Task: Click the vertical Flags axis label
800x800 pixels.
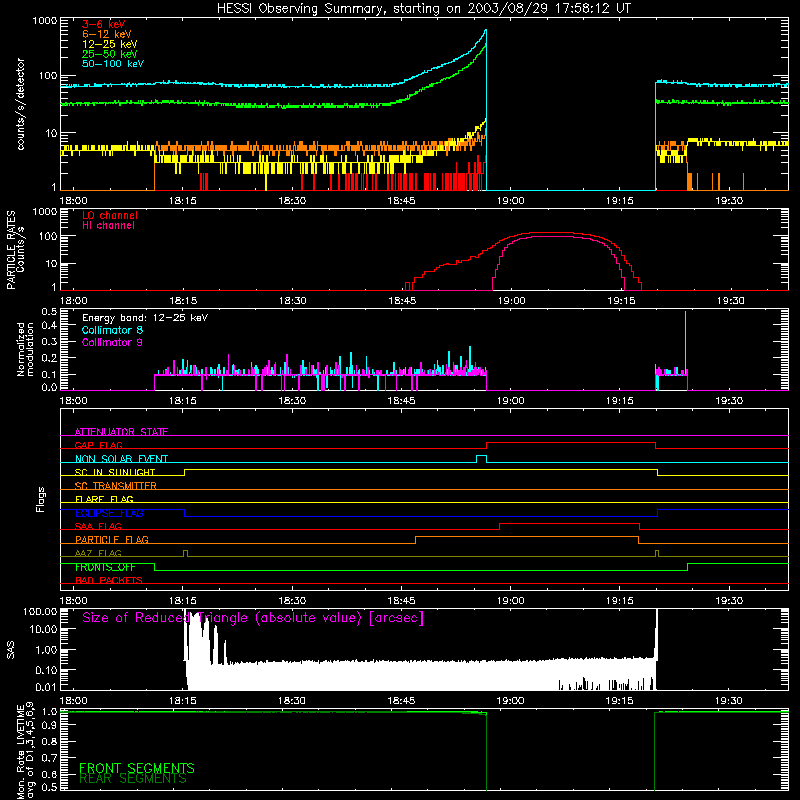Action: coord(41,499)
